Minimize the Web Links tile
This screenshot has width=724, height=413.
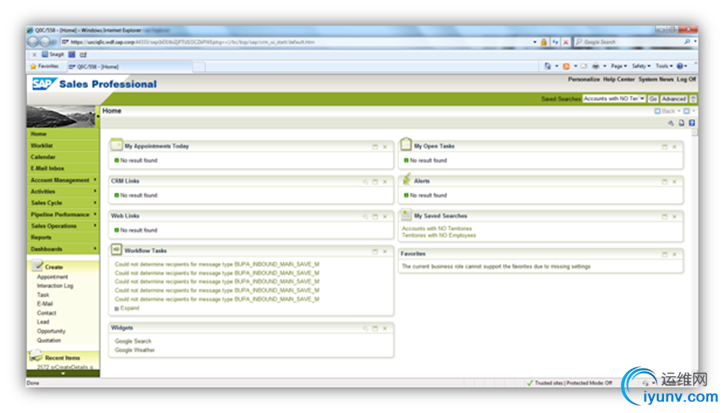[375, 216]
